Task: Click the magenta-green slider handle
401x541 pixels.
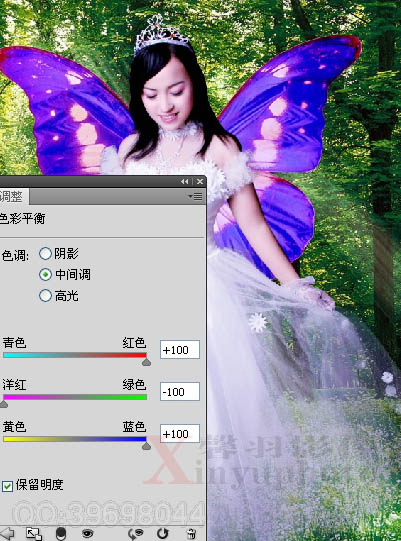Action: 3,404
